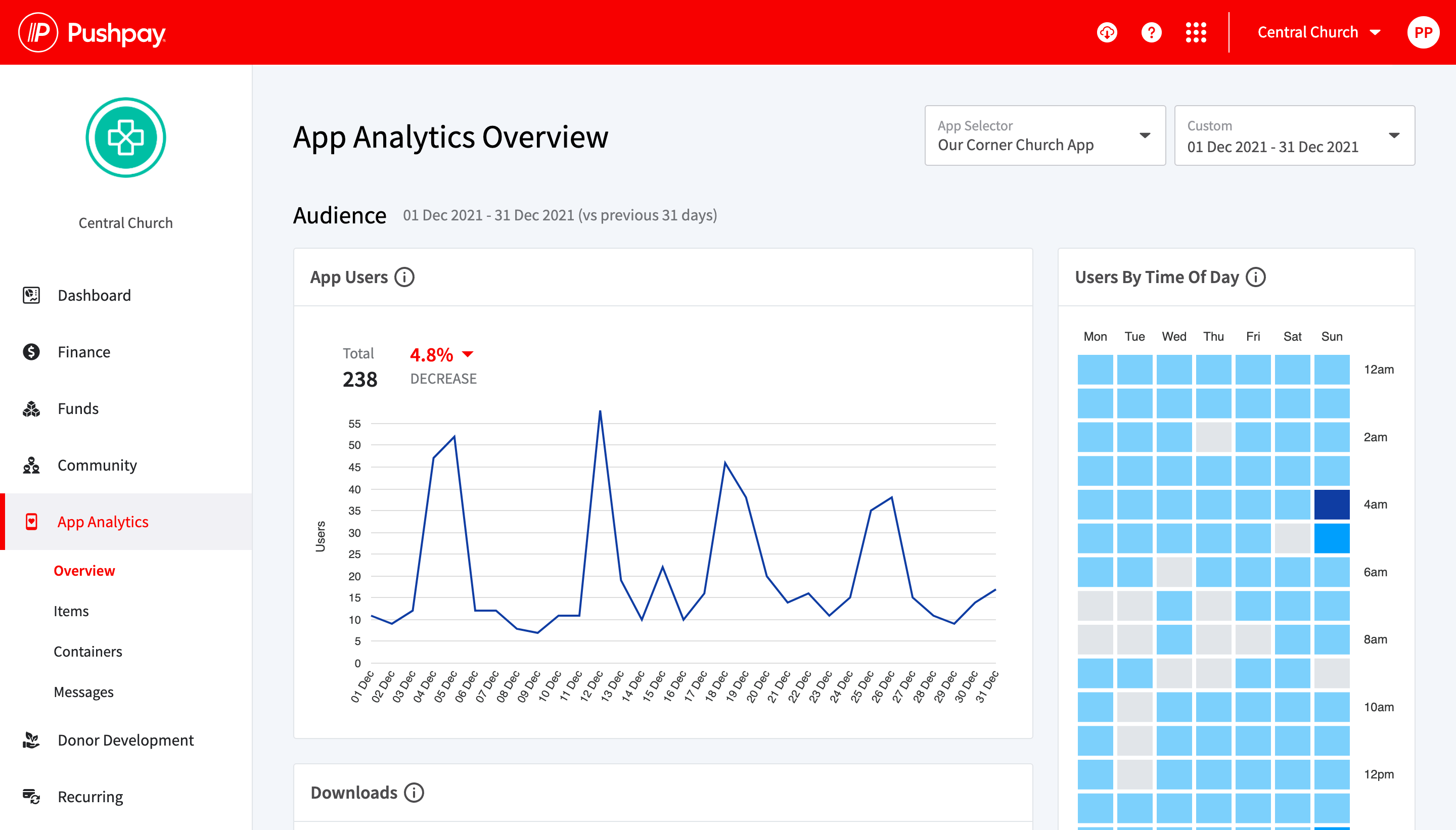Expand the Central Church account menu

[1319, 32]
